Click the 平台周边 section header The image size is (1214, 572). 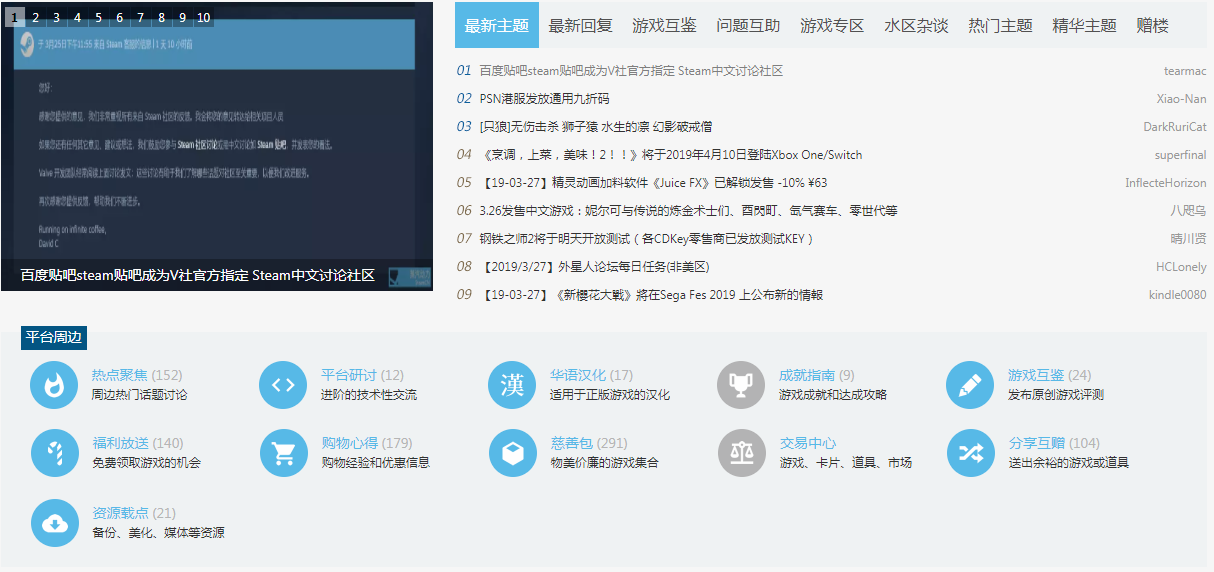point(54,337)
